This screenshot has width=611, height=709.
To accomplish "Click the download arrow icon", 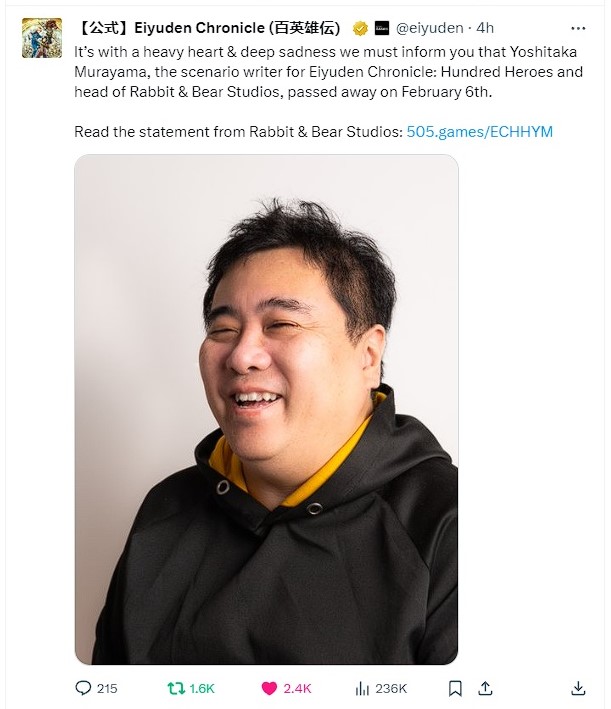I will [578, 688].
